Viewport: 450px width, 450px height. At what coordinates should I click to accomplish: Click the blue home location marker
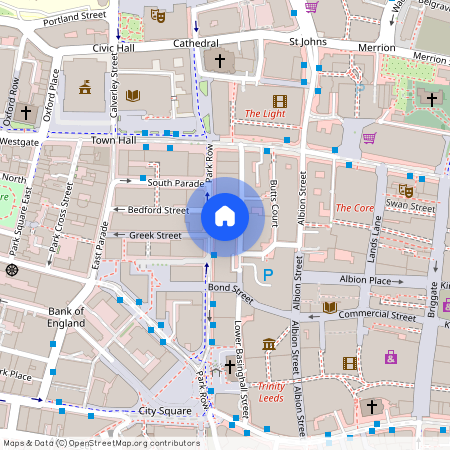coord(225,217)
